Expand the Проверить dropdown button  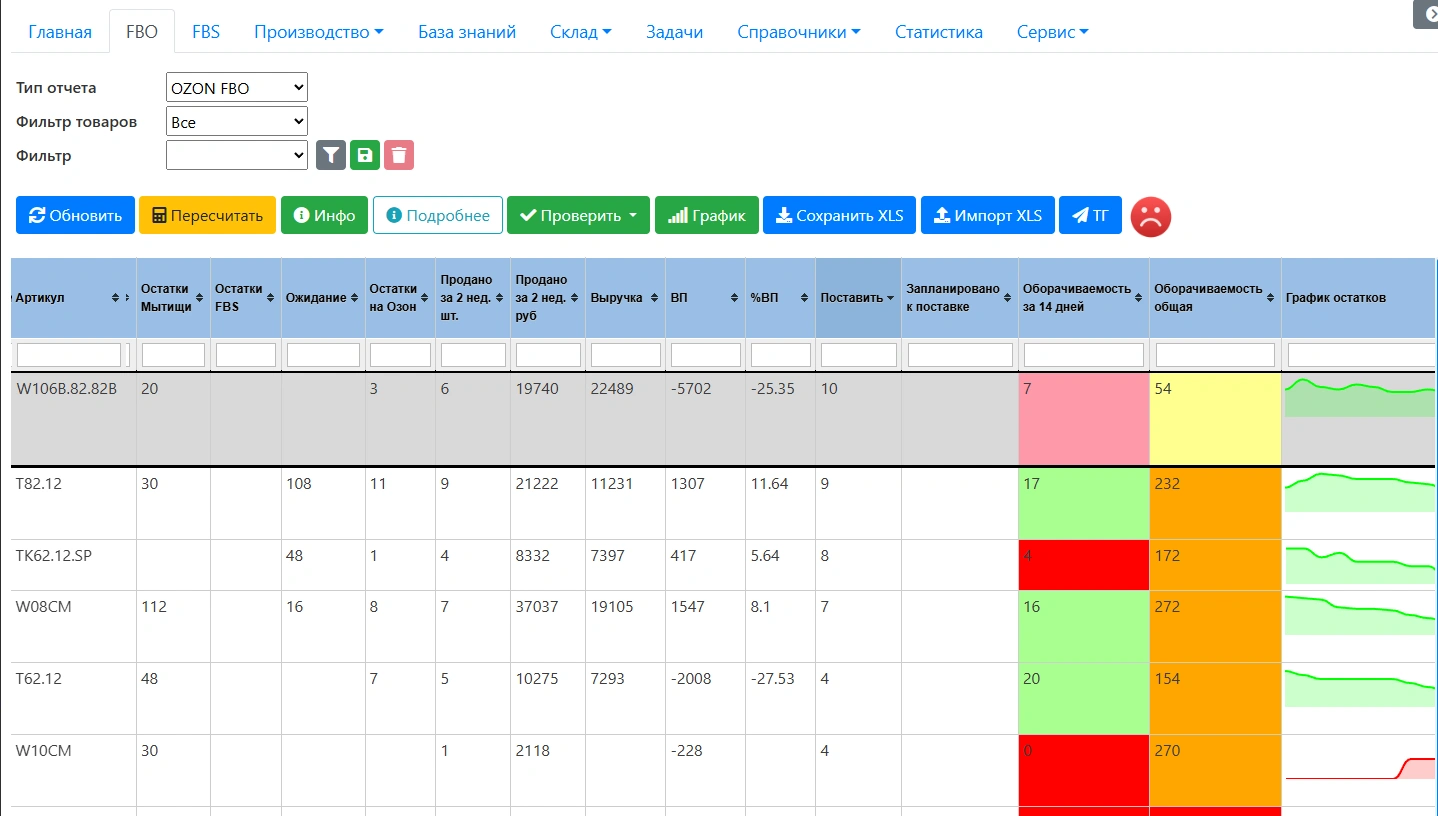pos(578,215)
